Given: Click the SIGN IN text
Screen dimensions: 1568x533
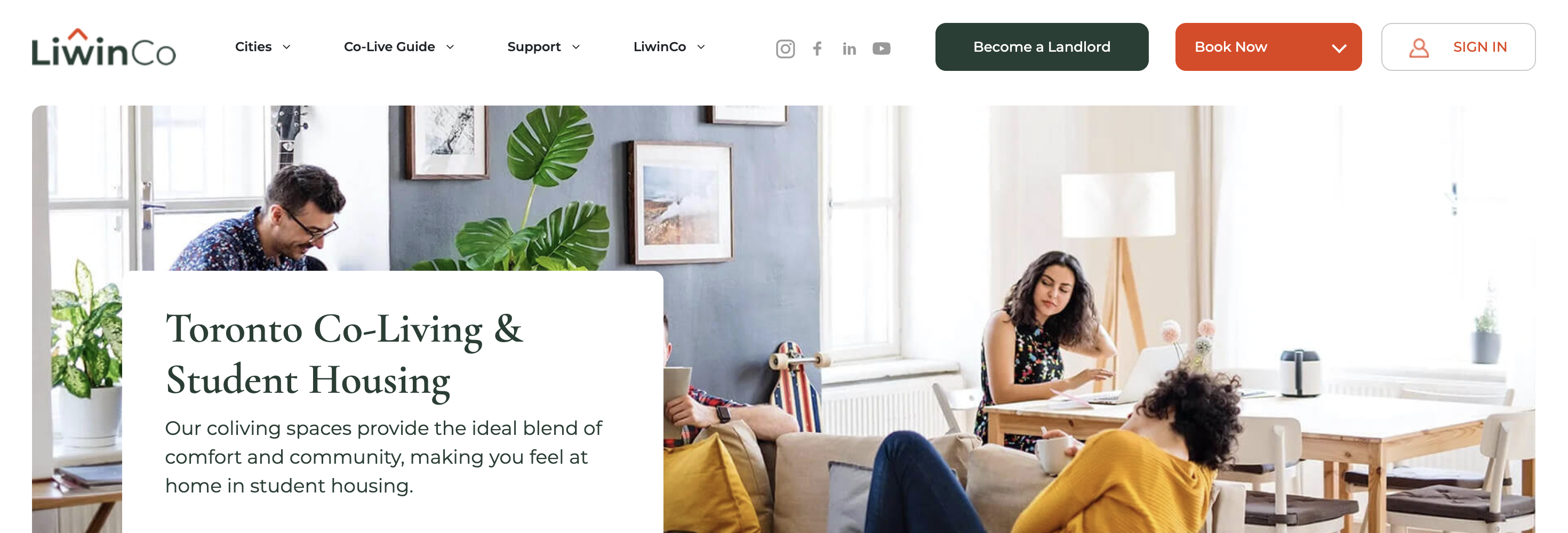Looking at the screenshot, I should pyautogui.click(x=1480, y=47).
